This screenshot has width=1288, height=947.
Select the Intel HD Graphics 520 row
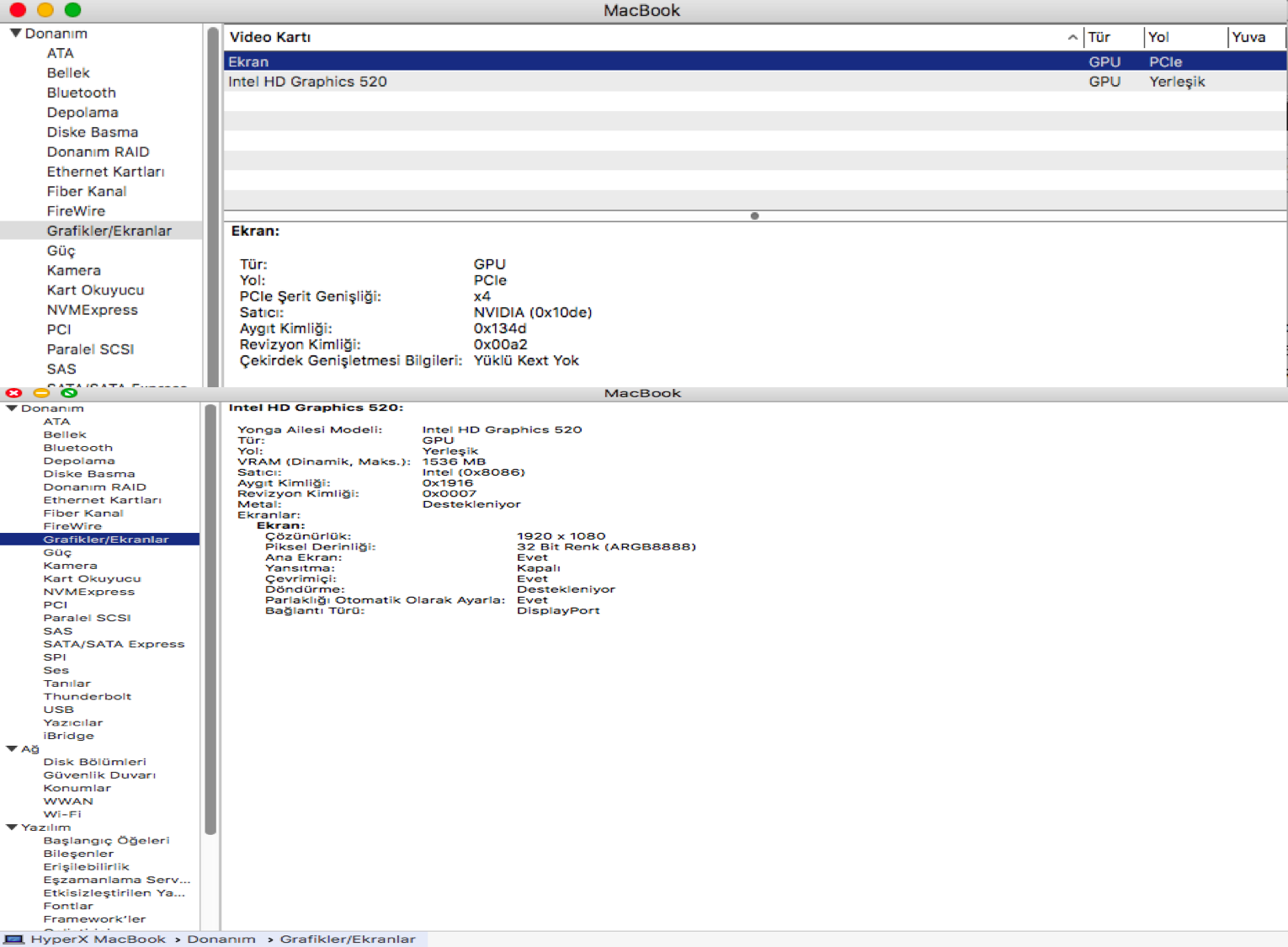pyautogui.click(x=657, y=82)
